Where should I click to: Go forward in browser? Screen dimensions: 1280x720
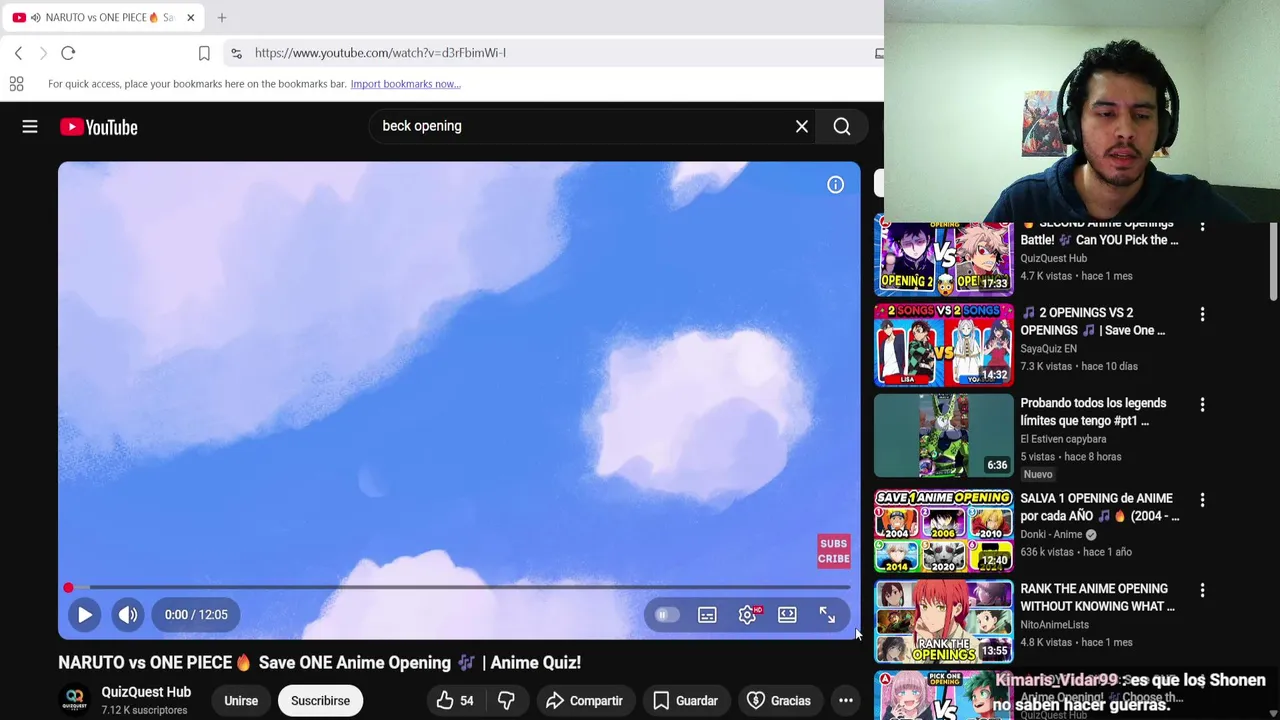tap(43, 53)
